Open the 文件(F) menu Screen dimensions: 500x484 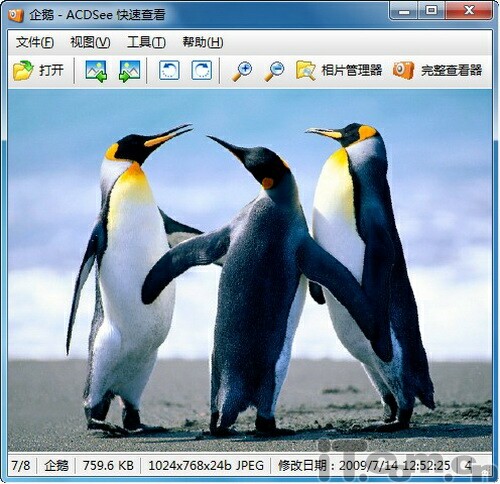pyautogui.click(x=35, y=42)
